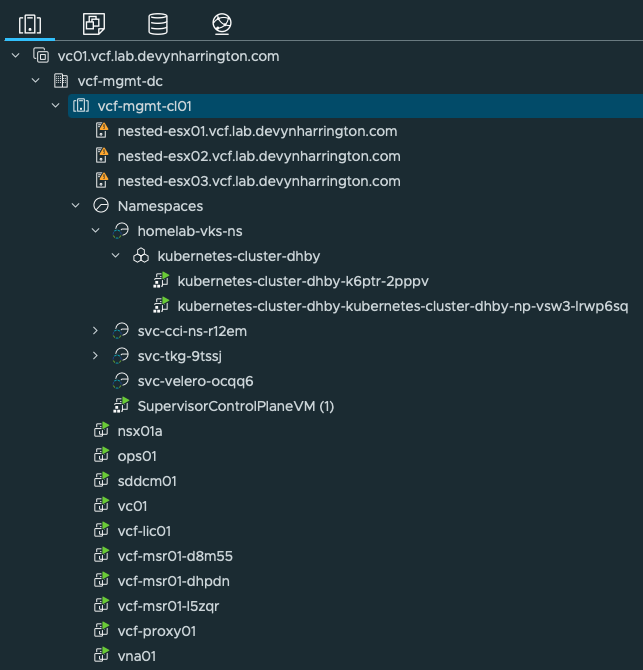Expand the svc-tkg-9tssj namespace
Screen dimensions: 643x670
pyautogui.click(x=96, y=356)
